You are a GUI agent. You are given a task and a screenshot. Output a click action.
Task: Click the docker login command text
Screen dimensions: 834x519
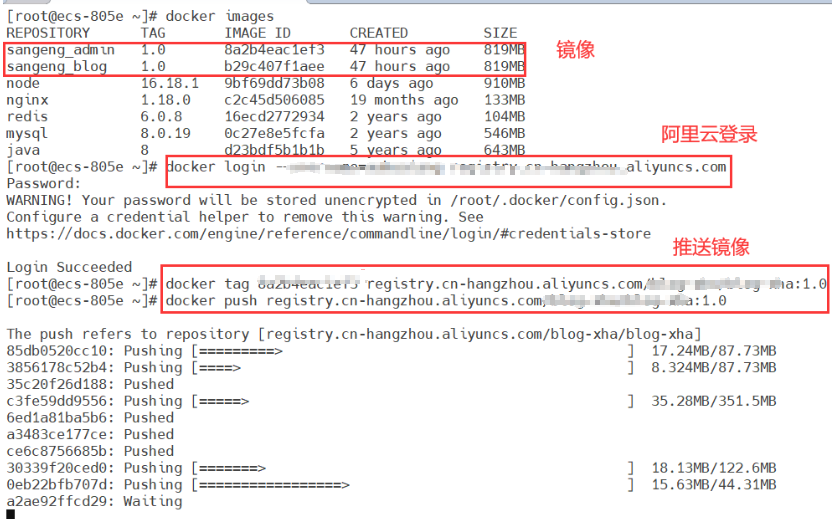446,168
